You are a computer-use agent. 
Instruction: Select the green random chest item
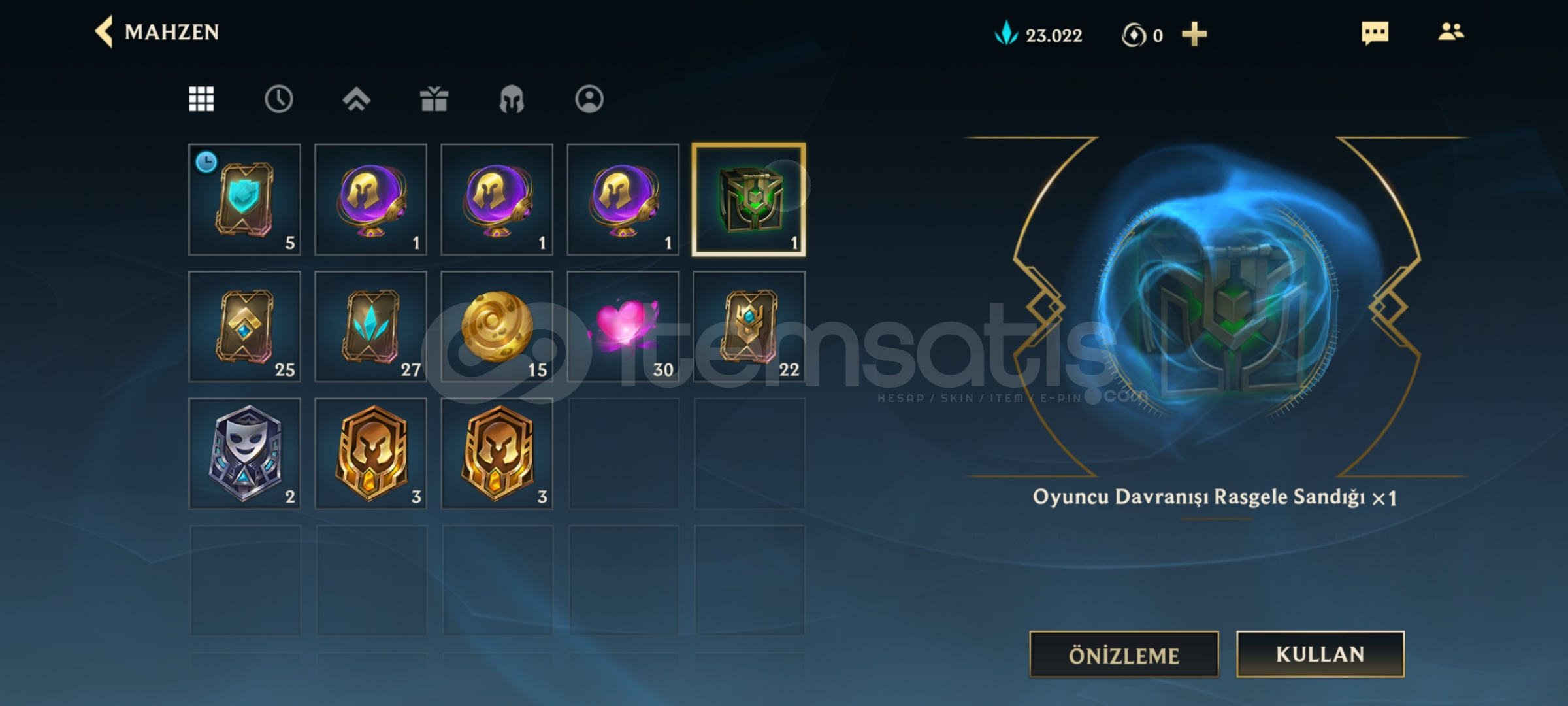pyautogui.click(x=749, y=200)
